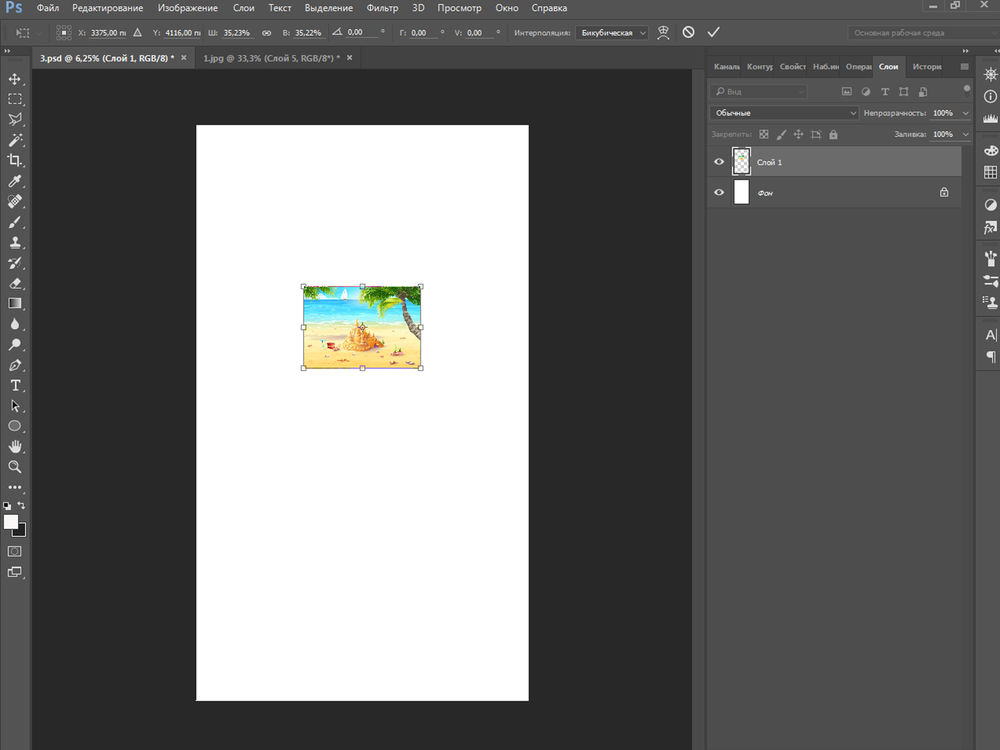Click the foreground color swatch
Viewport: 1000px width, 750px height.
point(11,522)
